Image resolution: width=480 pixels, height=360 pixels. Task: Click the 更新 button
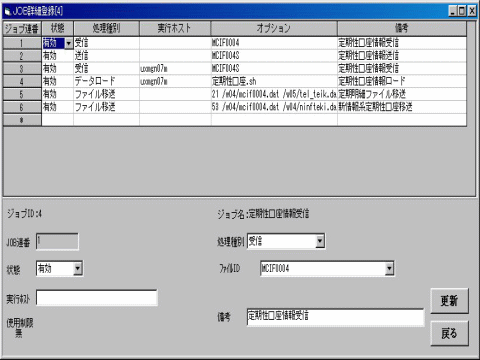pos(449,301)
